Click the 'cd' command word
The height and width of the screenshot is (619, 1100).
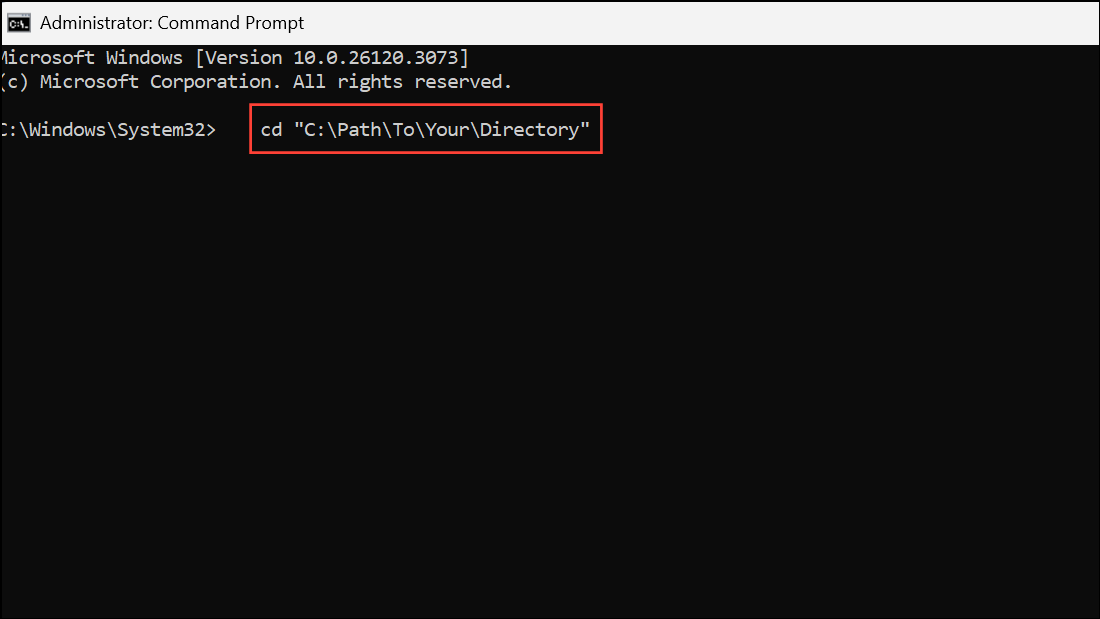click(271, 130)
